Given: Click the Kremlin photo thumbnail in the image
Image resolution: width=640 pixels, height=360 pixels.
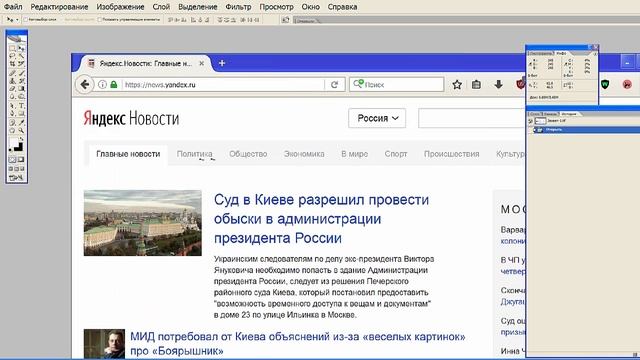Looking at the screenshot, I should pos(142,223).
